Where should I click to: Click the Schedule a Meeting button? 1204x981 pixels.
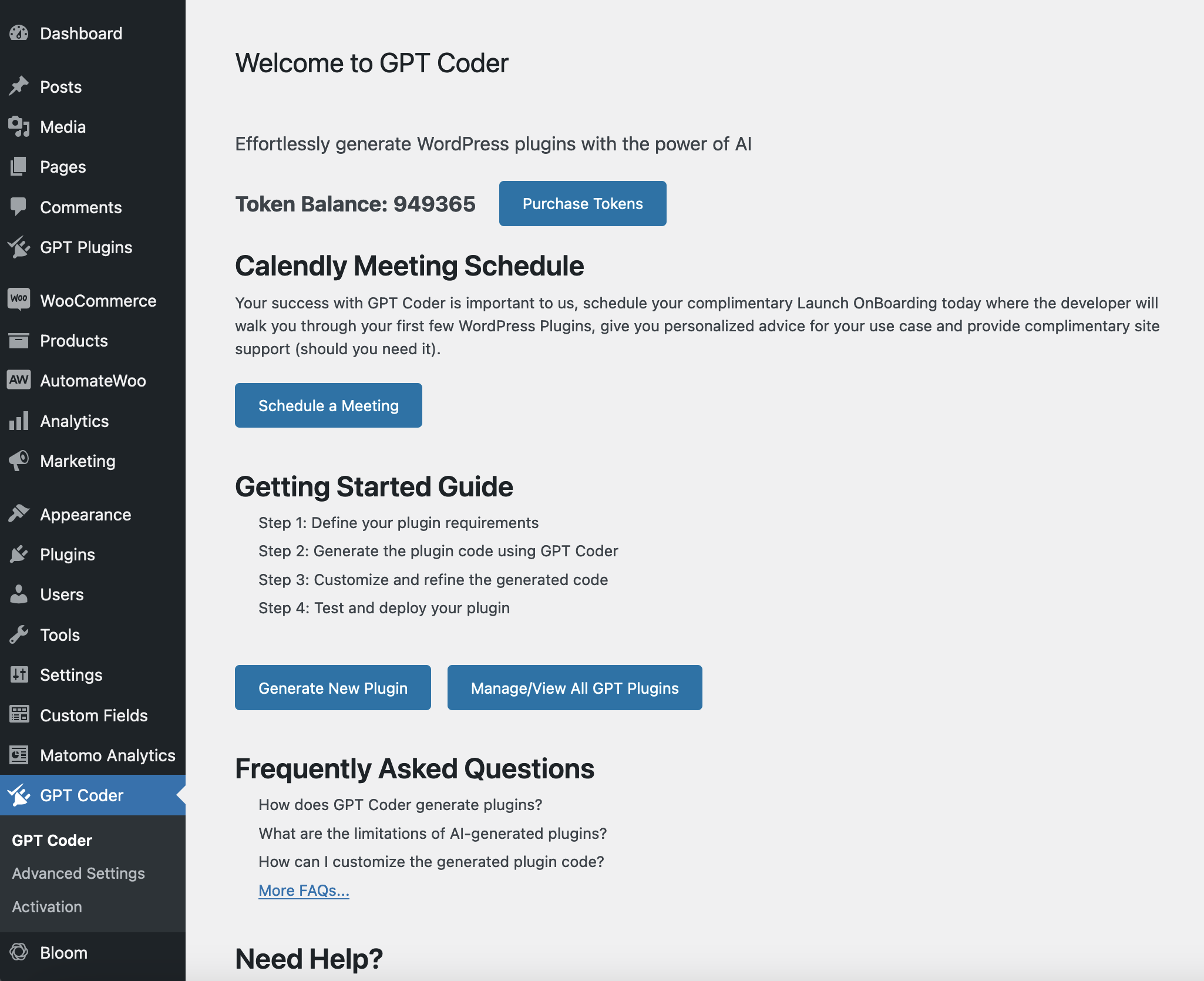coord(328,405)
